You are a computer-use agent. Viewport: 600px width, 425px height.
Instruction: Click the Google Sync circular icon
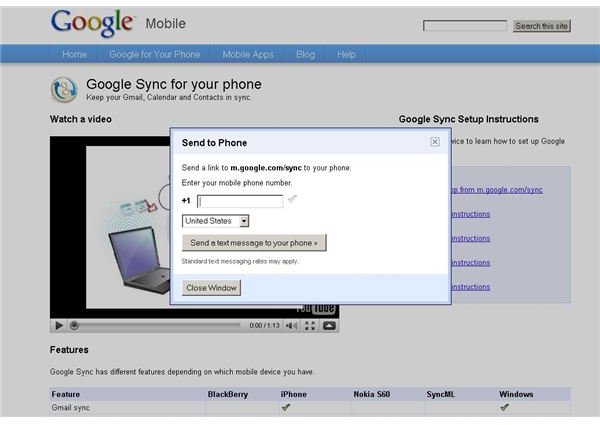pyautogui.click(x=64, y=90)
